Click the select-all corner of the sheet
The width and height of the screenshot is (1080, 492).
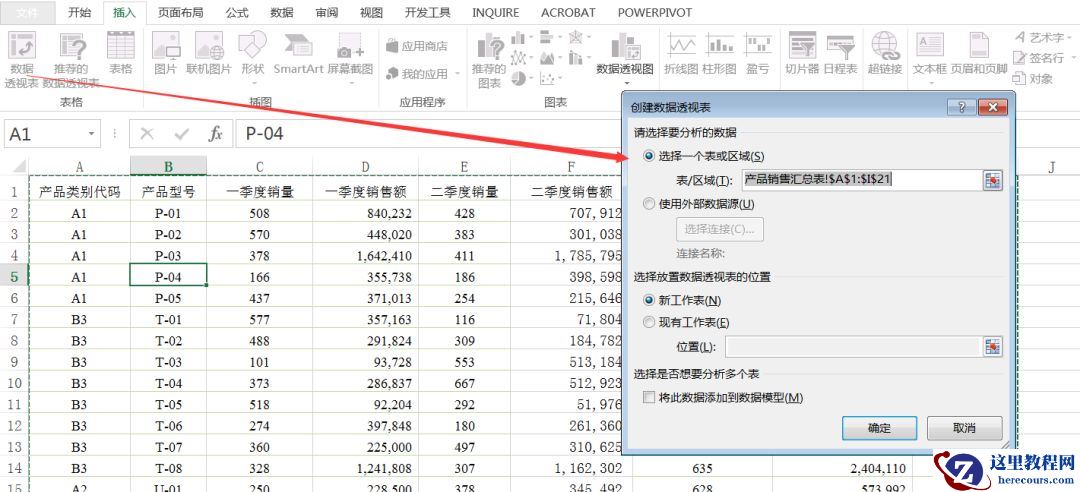(17, 166)
